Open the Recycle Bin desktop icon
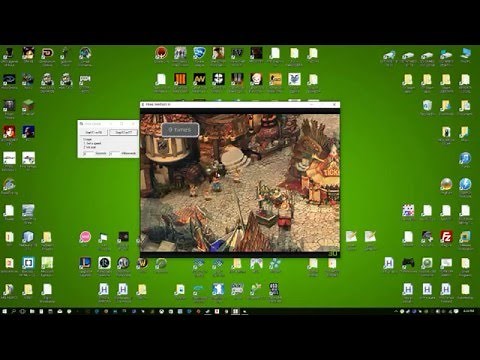Image resolution: width=480 pixels, height=360 pixels. (427, 106)
